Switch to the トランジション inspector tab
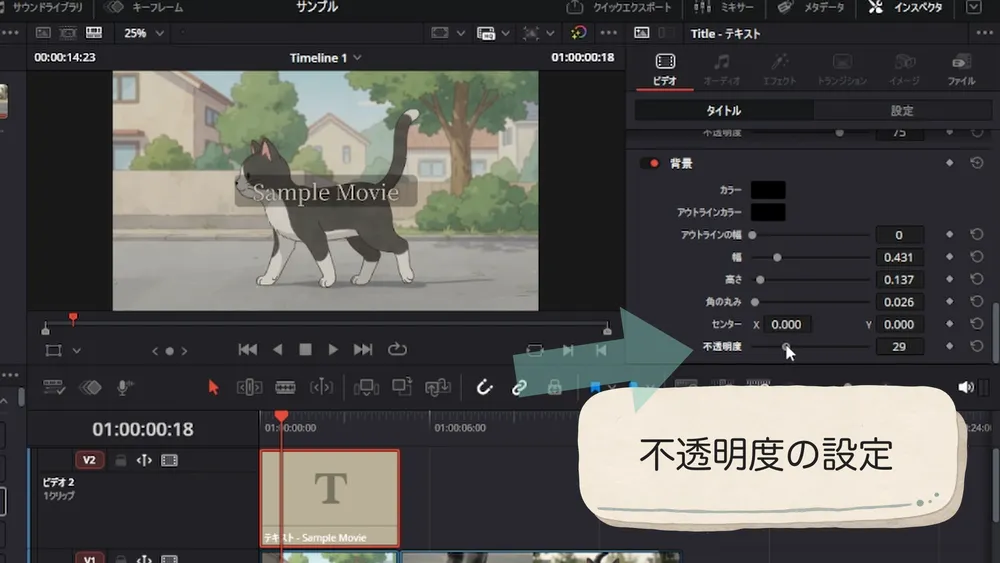Image resolution: width=1000 pixels, height=563 pixels. [x=842, y=69]
